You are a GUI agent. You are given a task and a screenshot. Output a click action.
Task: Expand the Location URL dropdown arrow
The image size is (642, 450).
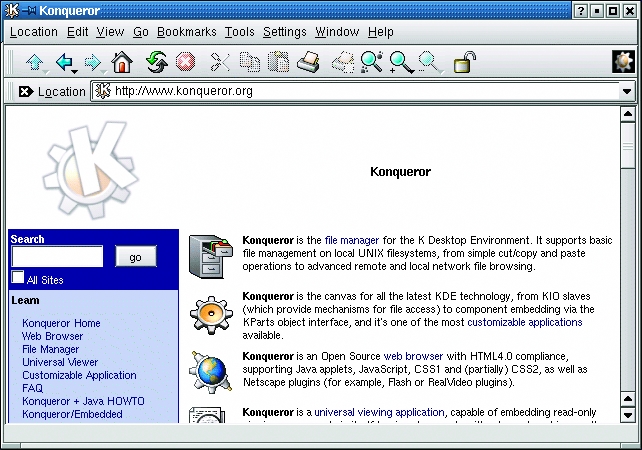click(627, 92)
